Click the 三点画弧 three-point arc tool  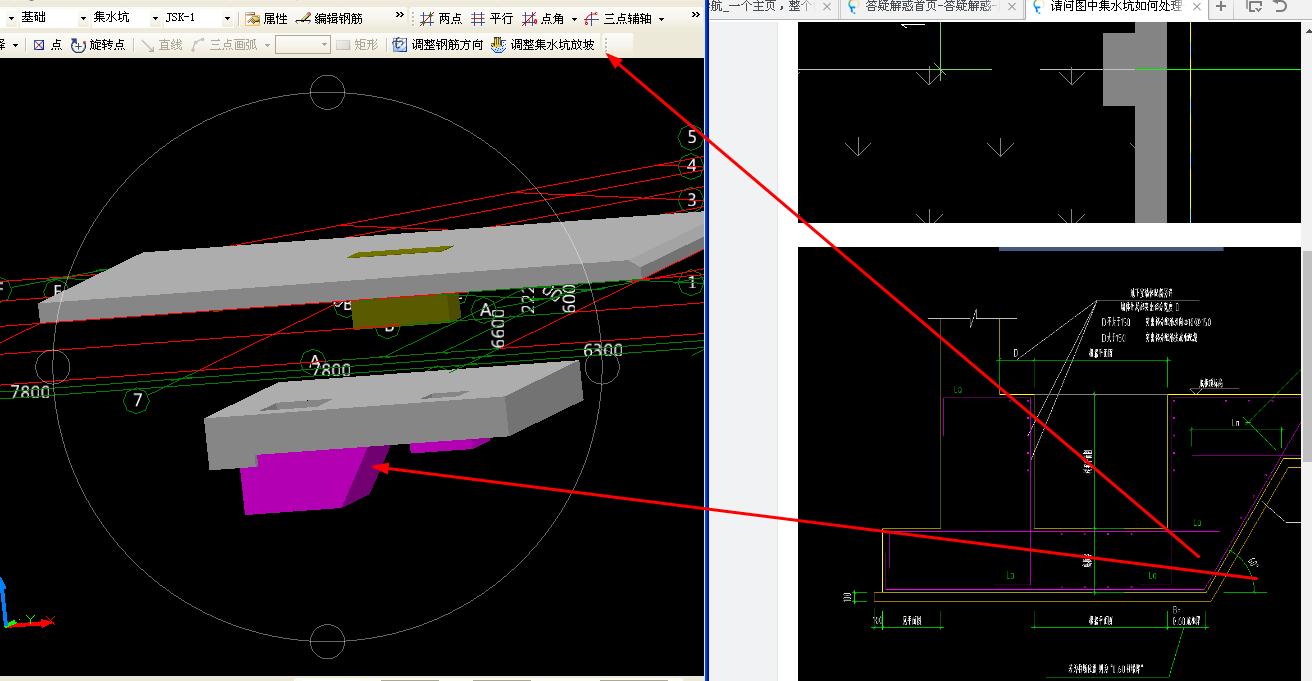224,45
